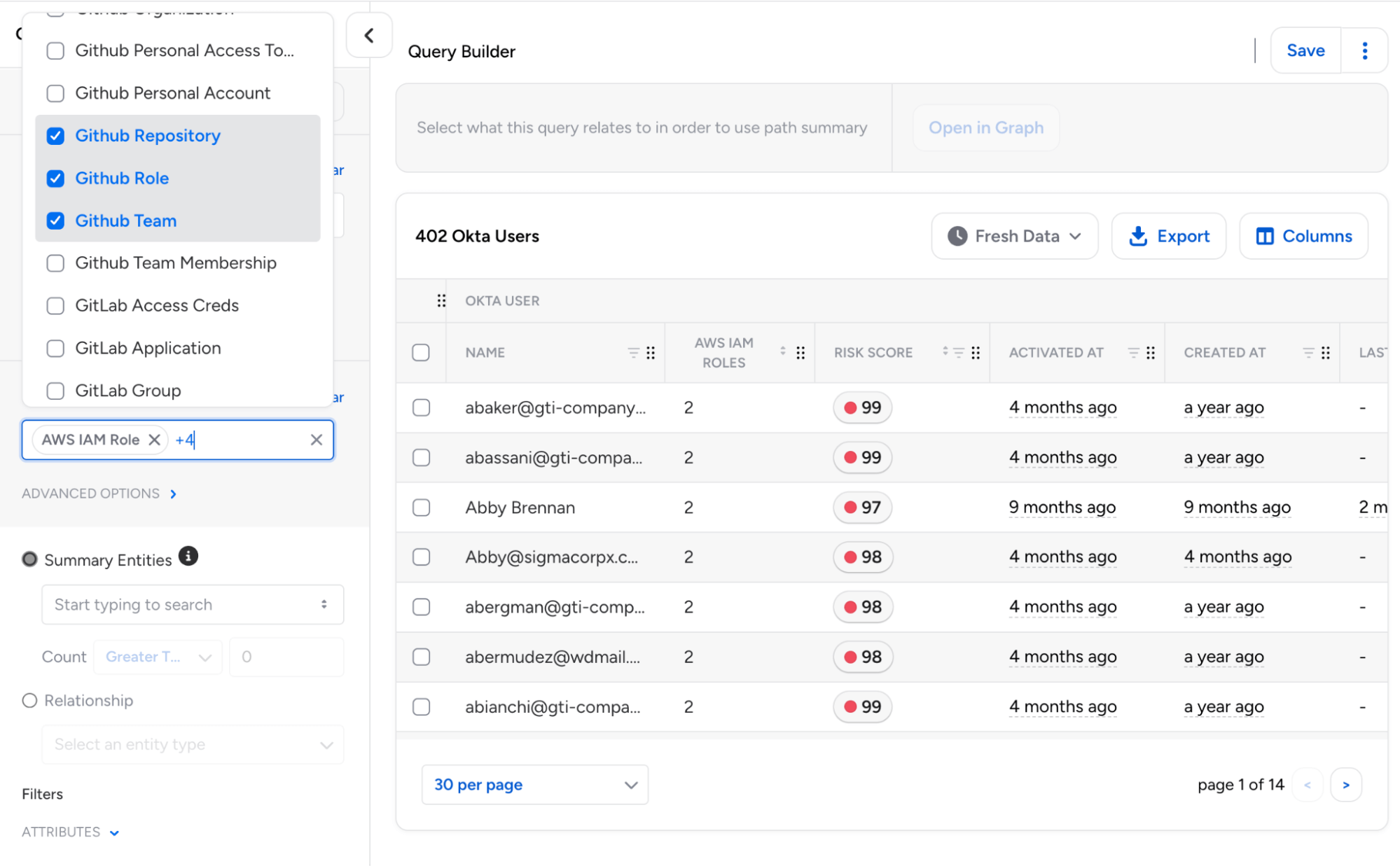
Task: Open the three-dot menu next to Save
Action: click(x=1364, y=50)
